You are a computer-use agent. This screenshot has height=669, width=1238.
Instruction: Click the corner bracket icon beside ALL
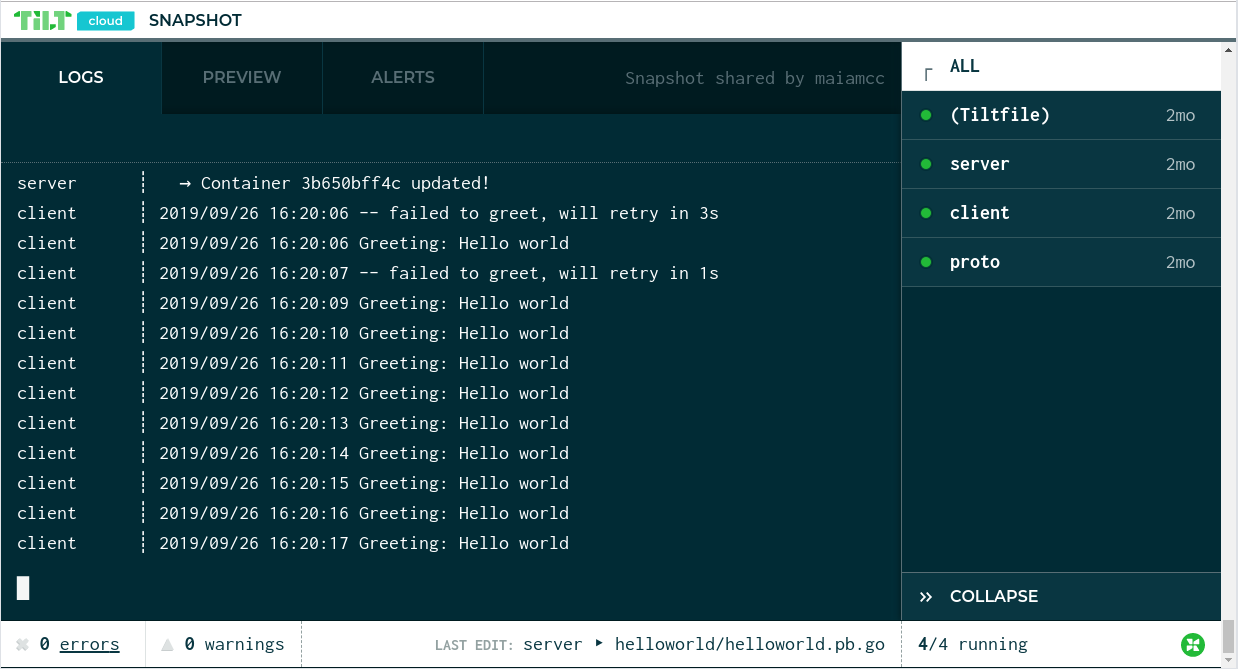click(x=928, y=72)
